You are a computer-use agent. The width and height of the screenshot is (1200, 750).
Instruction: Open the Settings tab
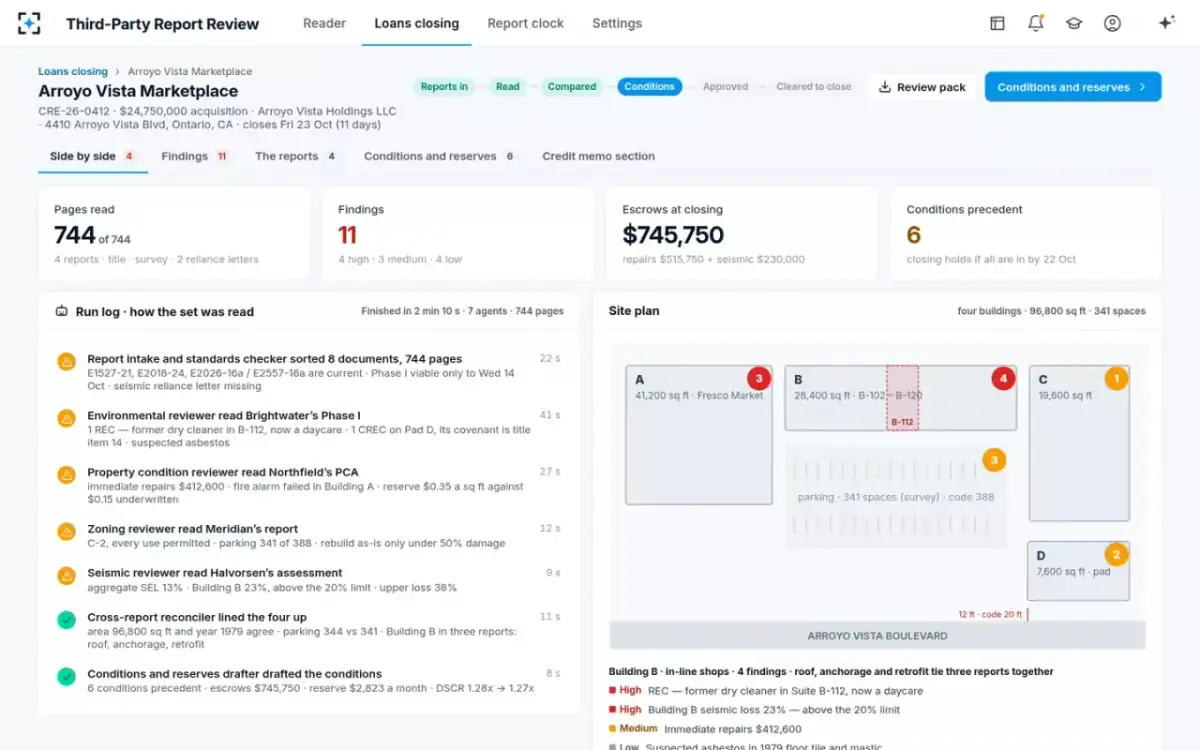[617, 23]
